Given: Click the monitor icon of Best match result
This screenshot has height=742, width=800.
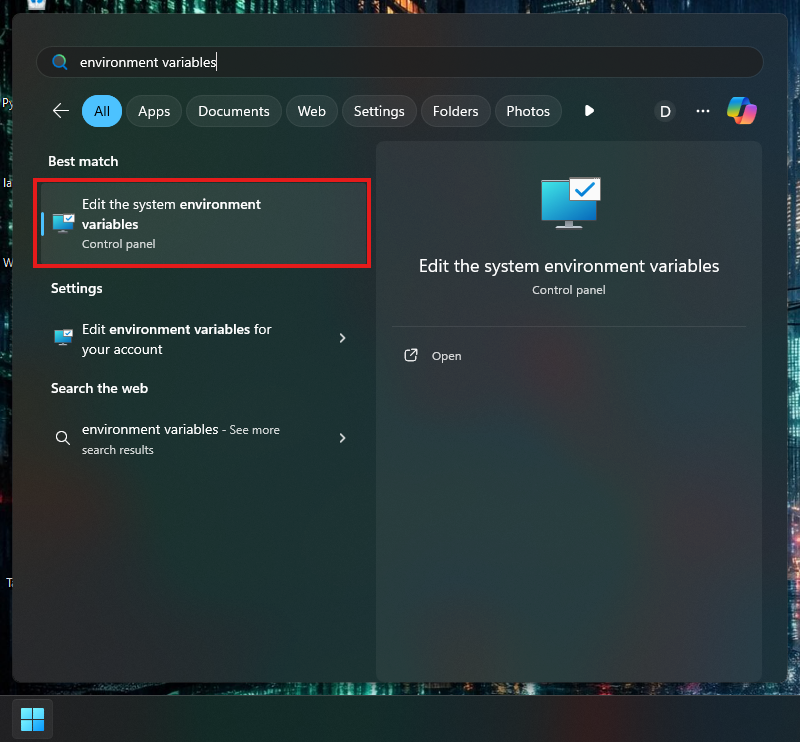Looking at the screenshot, I should (x=63, y=224).
